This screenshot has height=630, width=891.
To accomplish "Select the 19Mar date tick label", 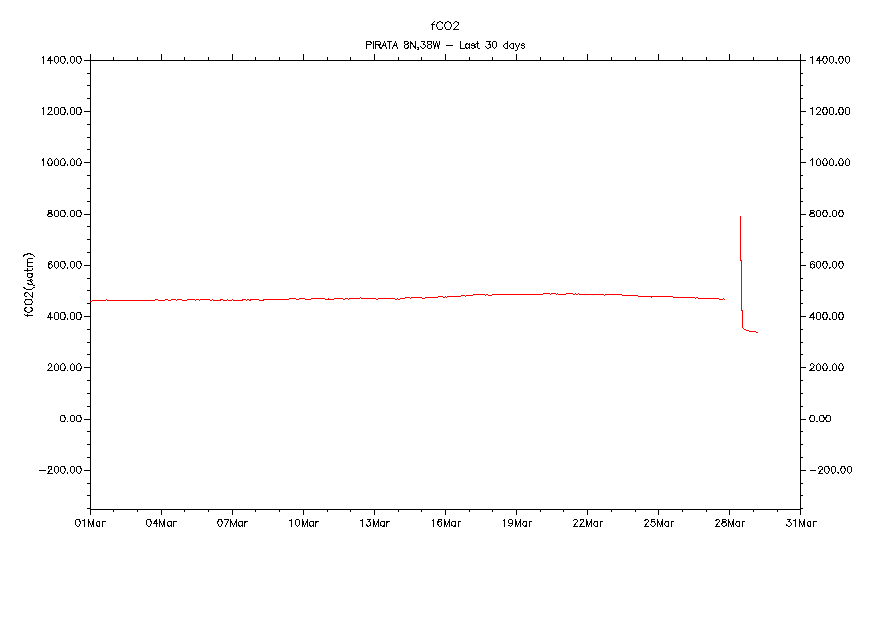I will 516,522.
